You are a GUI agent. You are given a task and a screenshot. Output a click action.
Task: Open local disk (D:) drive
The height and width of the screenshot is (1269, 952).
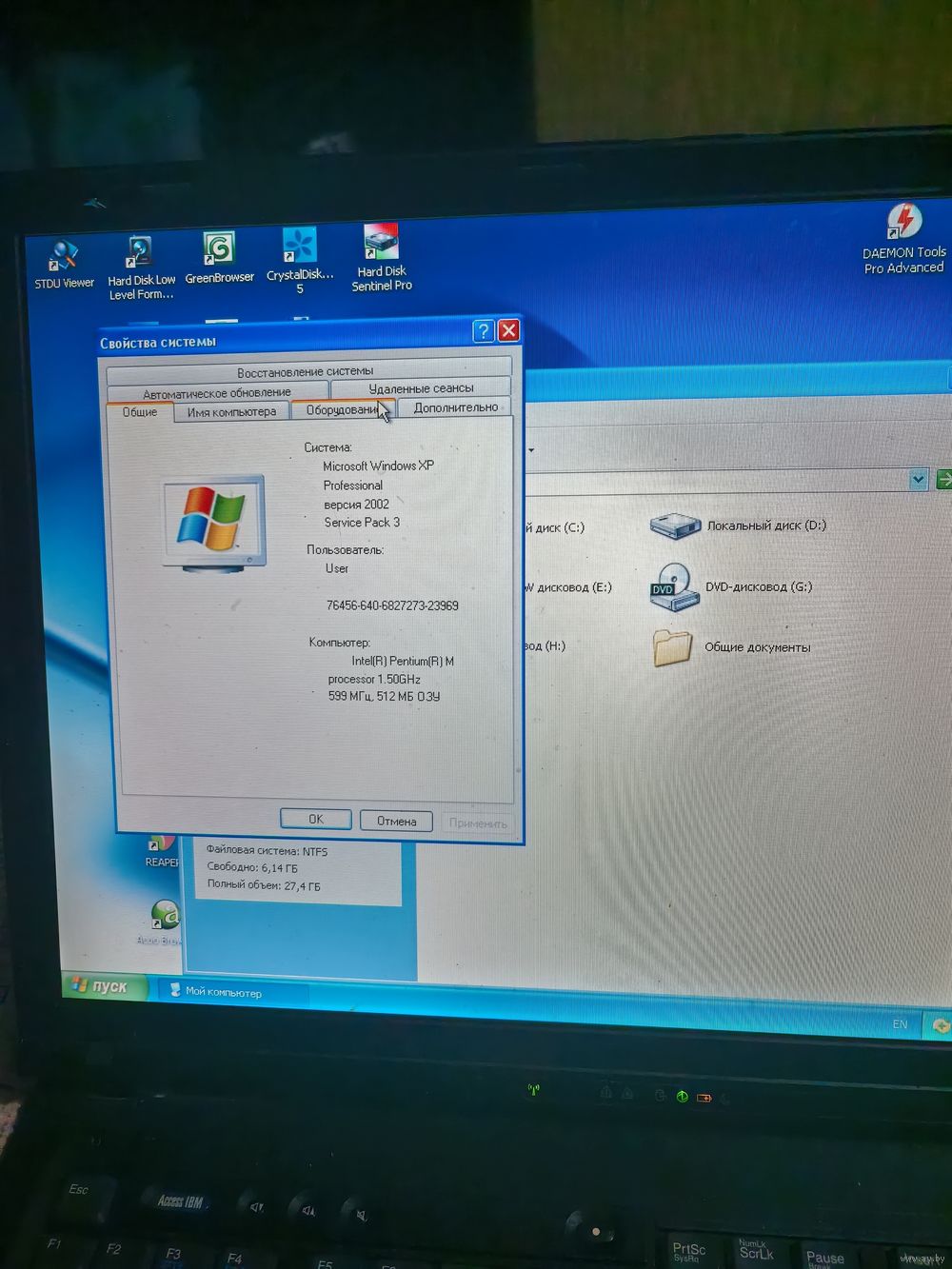click(676, 525)
